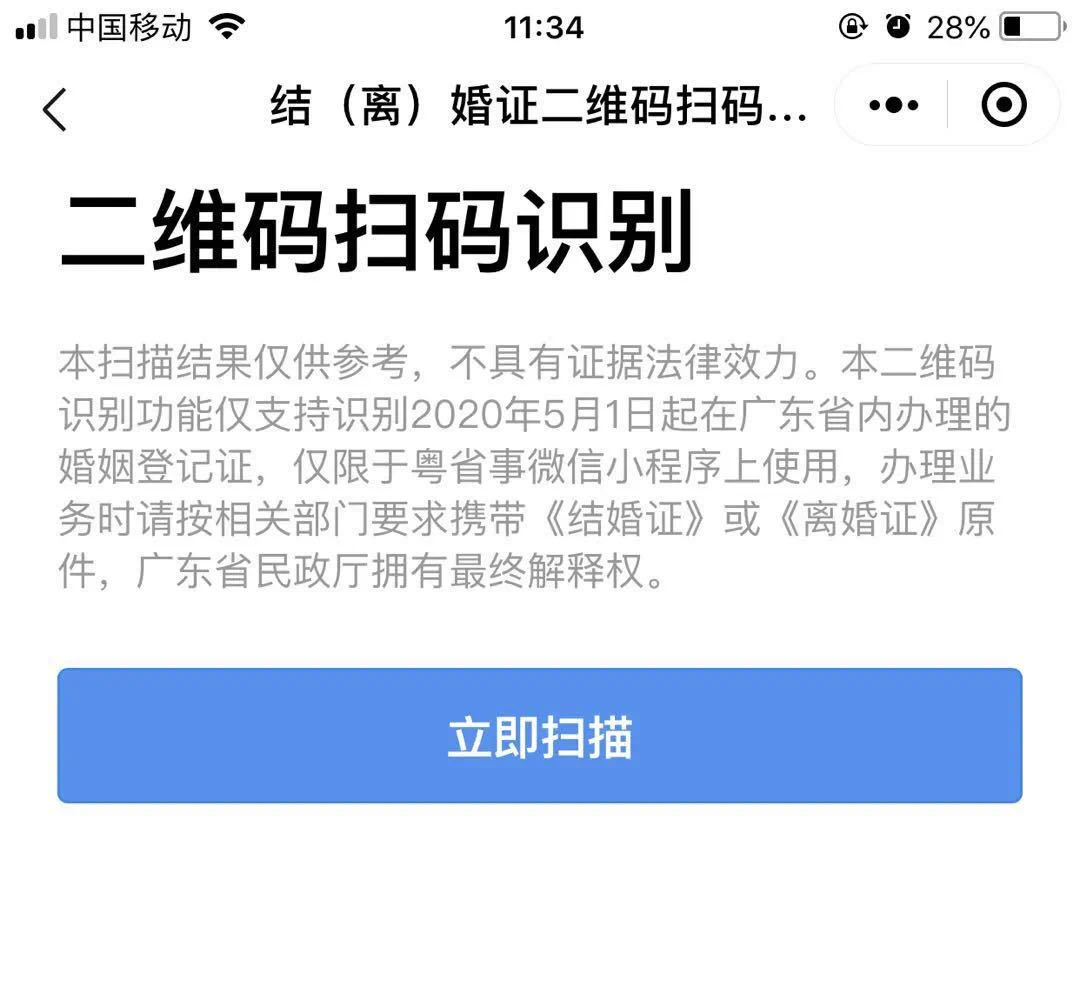Go back using the left chevron arrow
Screen dimensions: 1080x988
(54, 109)
